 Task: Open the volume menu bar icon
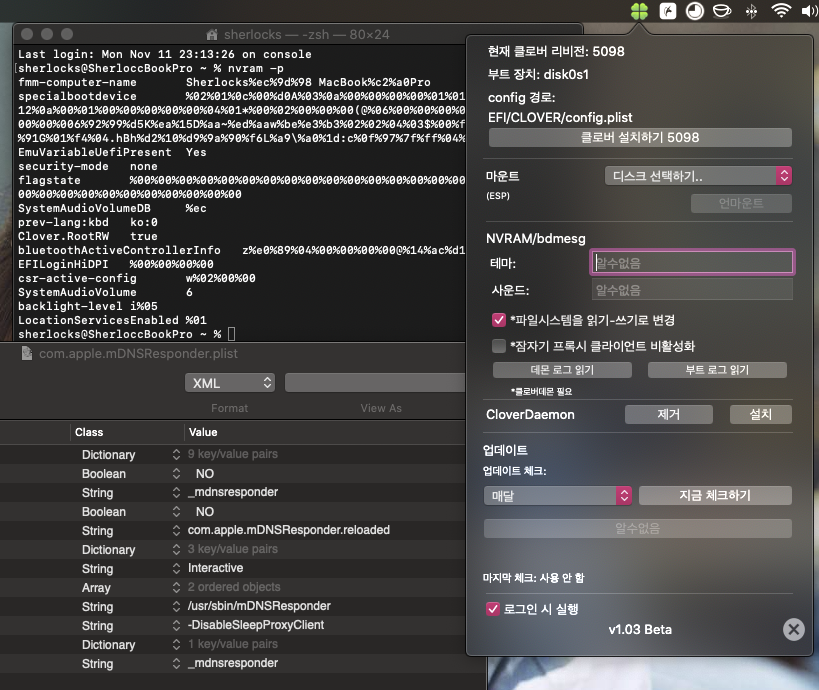[x=810, y=11]
